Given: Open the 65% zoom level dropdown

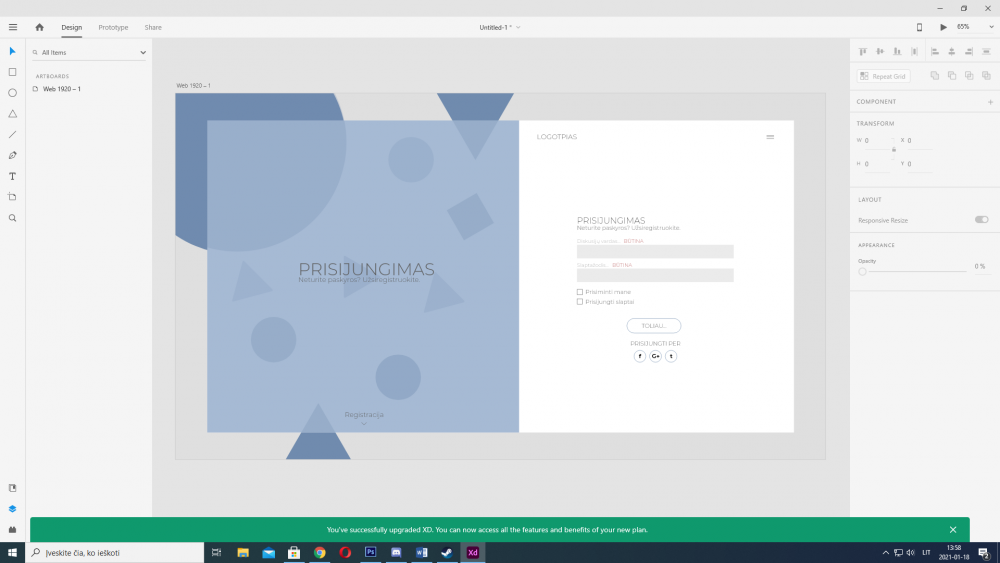Looking at the screenshot, I should coord(968,27).
